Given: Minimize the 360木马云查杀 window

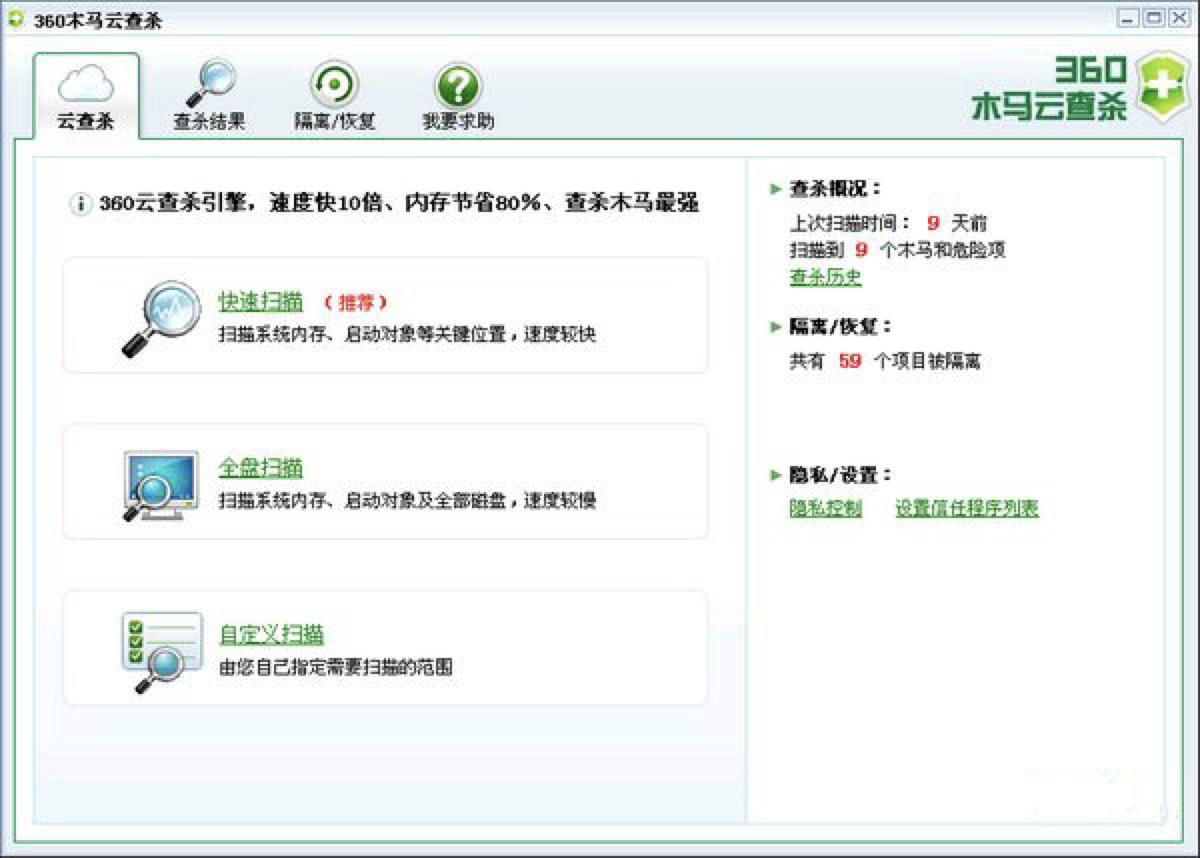Looking at the screenshot, I should (x=1128, y=17).
